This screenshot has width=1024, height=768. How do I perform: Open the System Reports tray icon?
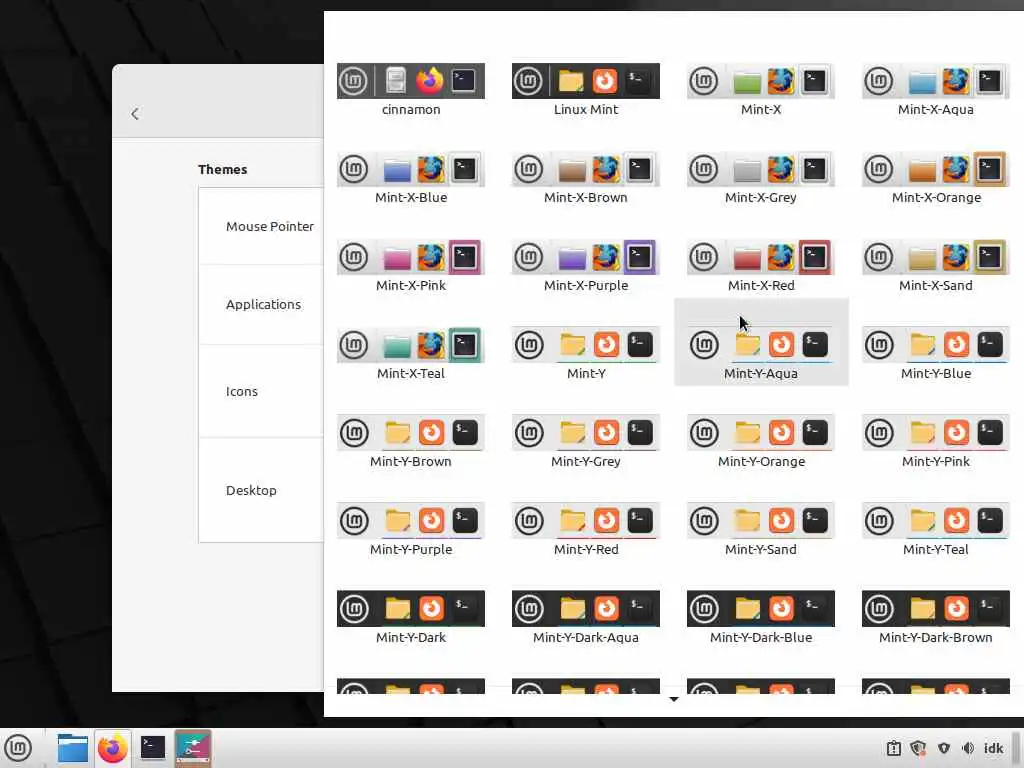[893, 748]
